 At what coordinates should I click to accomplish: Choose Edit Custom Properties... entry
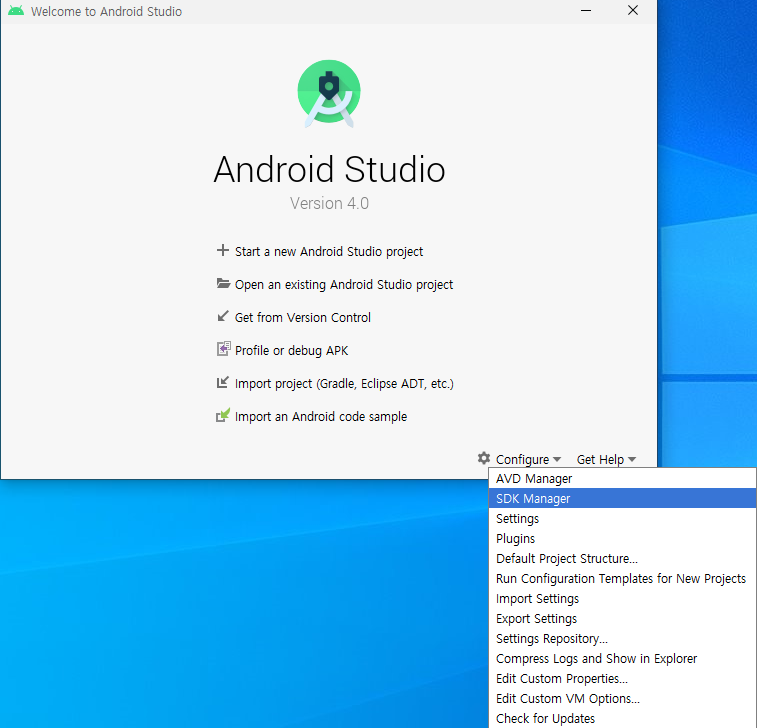tap(622, 678)
